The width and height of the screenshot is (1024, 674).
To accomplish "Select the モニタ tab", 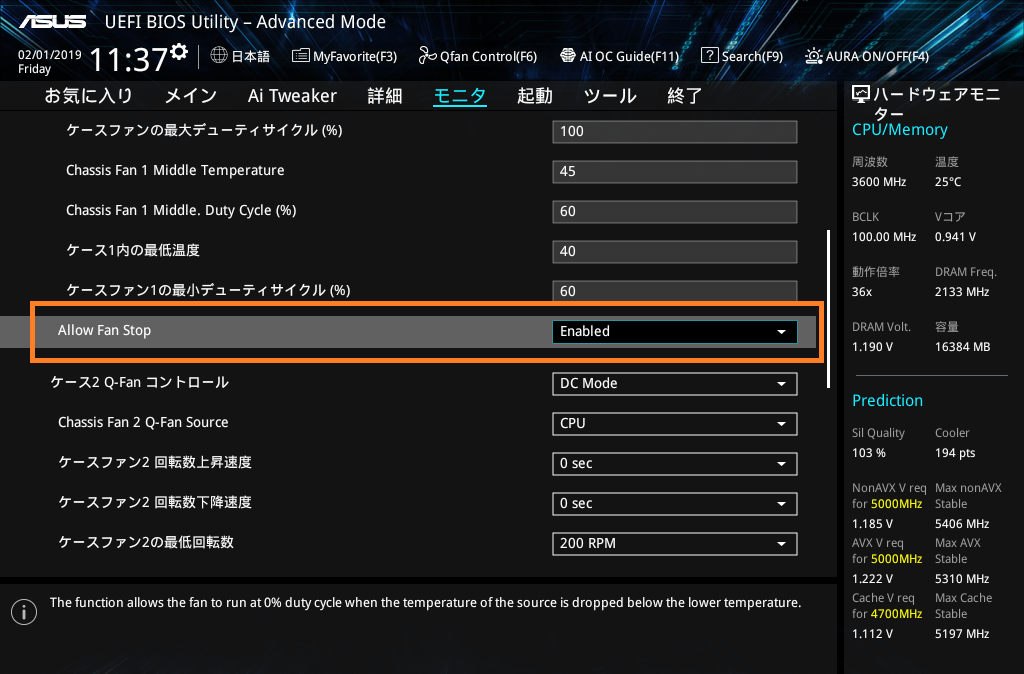I will pyautogui.click(x=460, y=96).
